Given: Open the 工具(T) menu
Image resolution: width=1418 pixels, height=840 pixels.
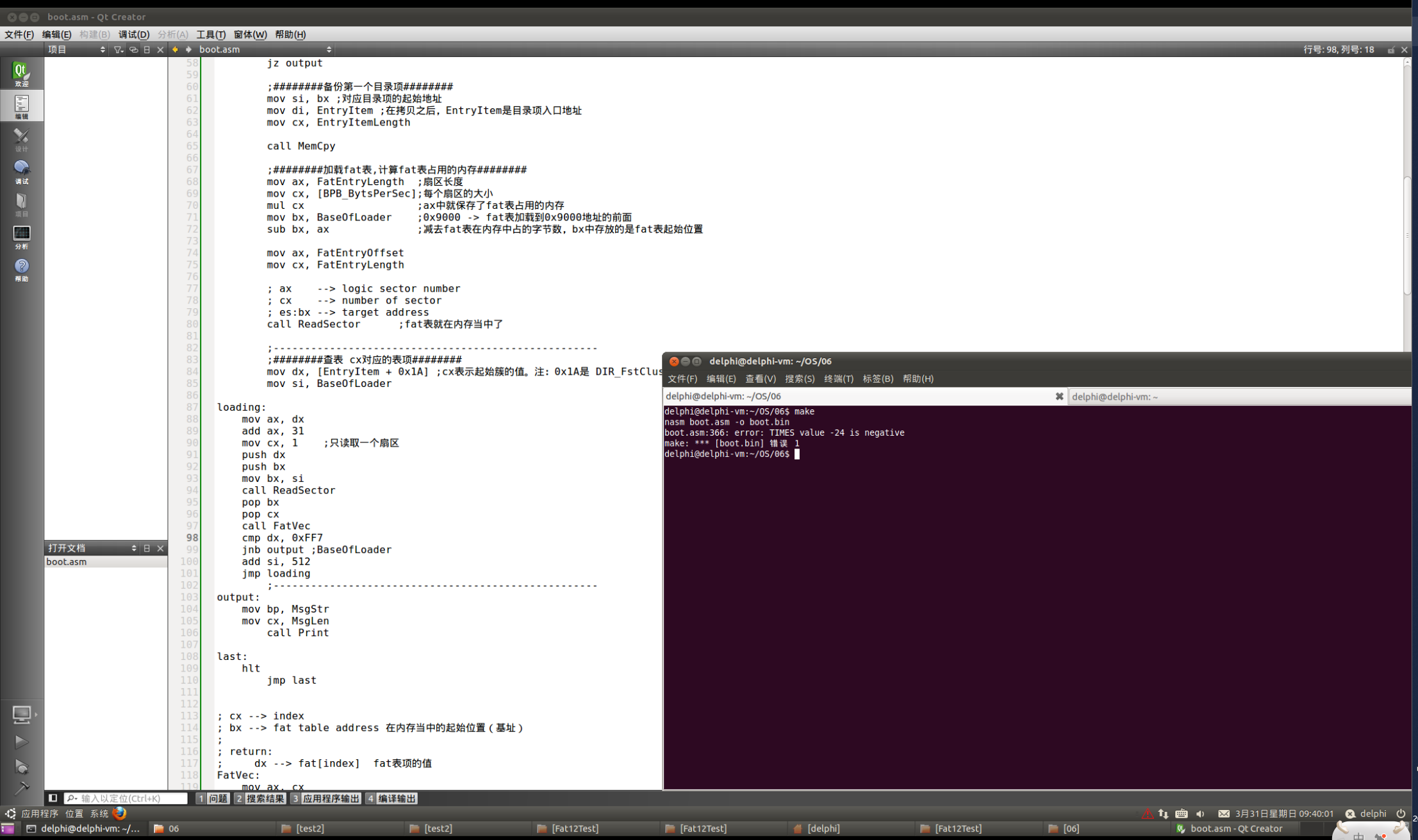Looking at the screenshot, I should (210, 35).
